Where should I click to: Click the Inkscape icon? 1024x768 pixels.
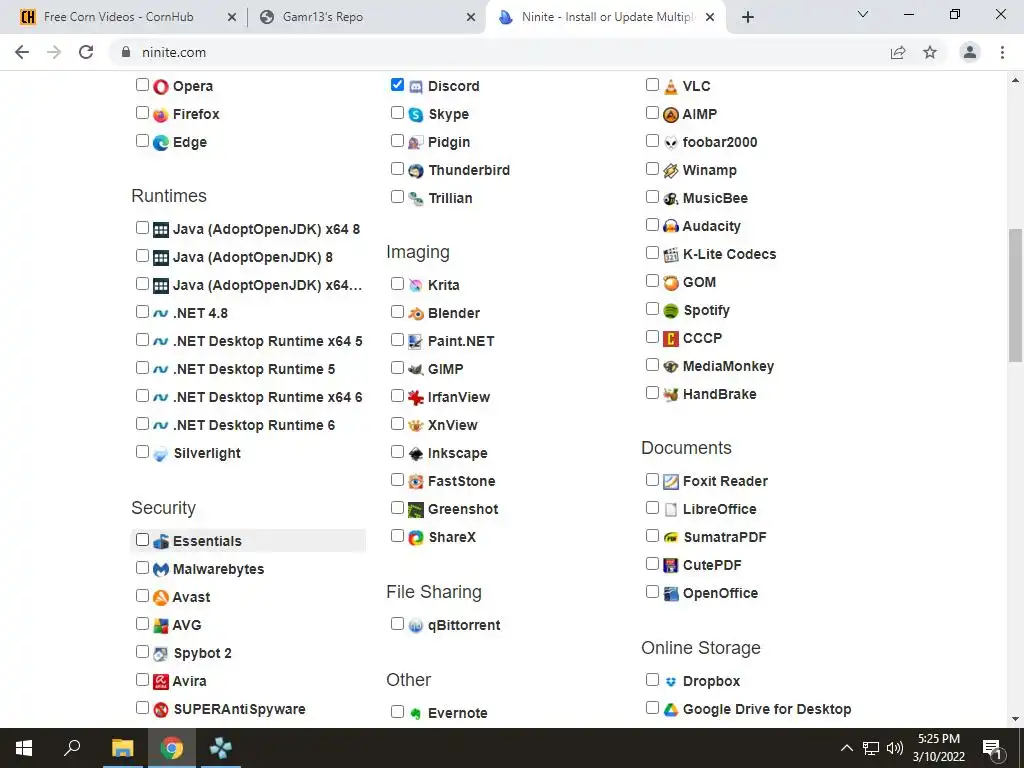pyautogui.click(x=416, y=453)
